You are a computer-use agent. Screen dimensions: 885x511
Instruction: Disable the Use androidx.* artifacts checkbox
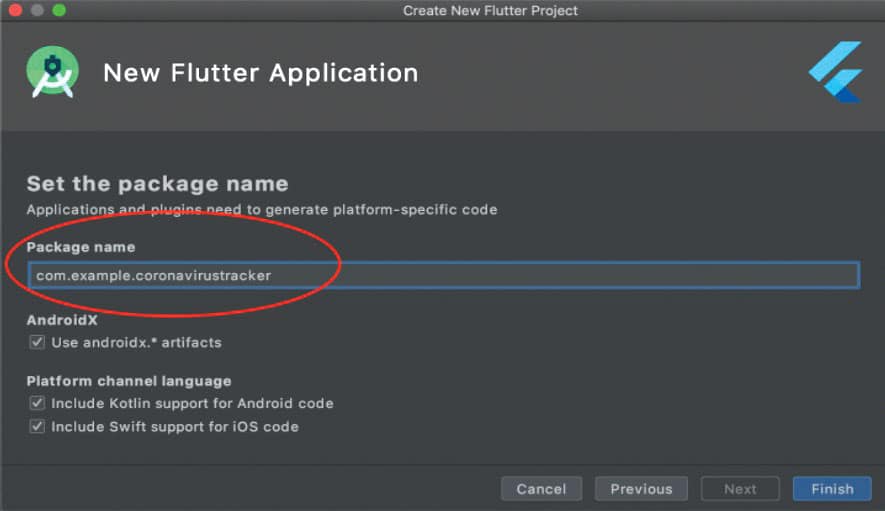click(37, 342)
